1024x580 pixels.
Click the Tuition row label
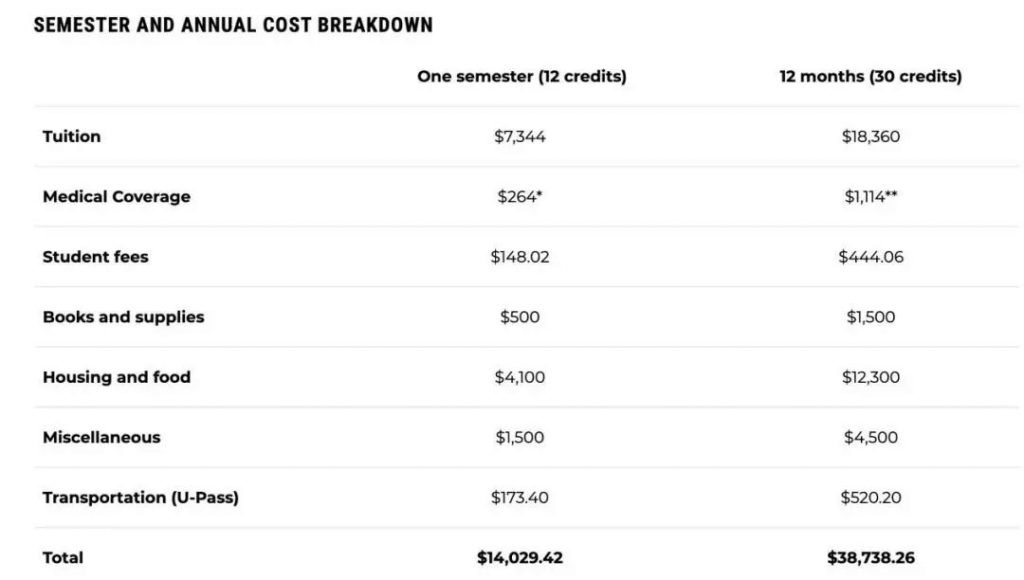click(72, 137)
